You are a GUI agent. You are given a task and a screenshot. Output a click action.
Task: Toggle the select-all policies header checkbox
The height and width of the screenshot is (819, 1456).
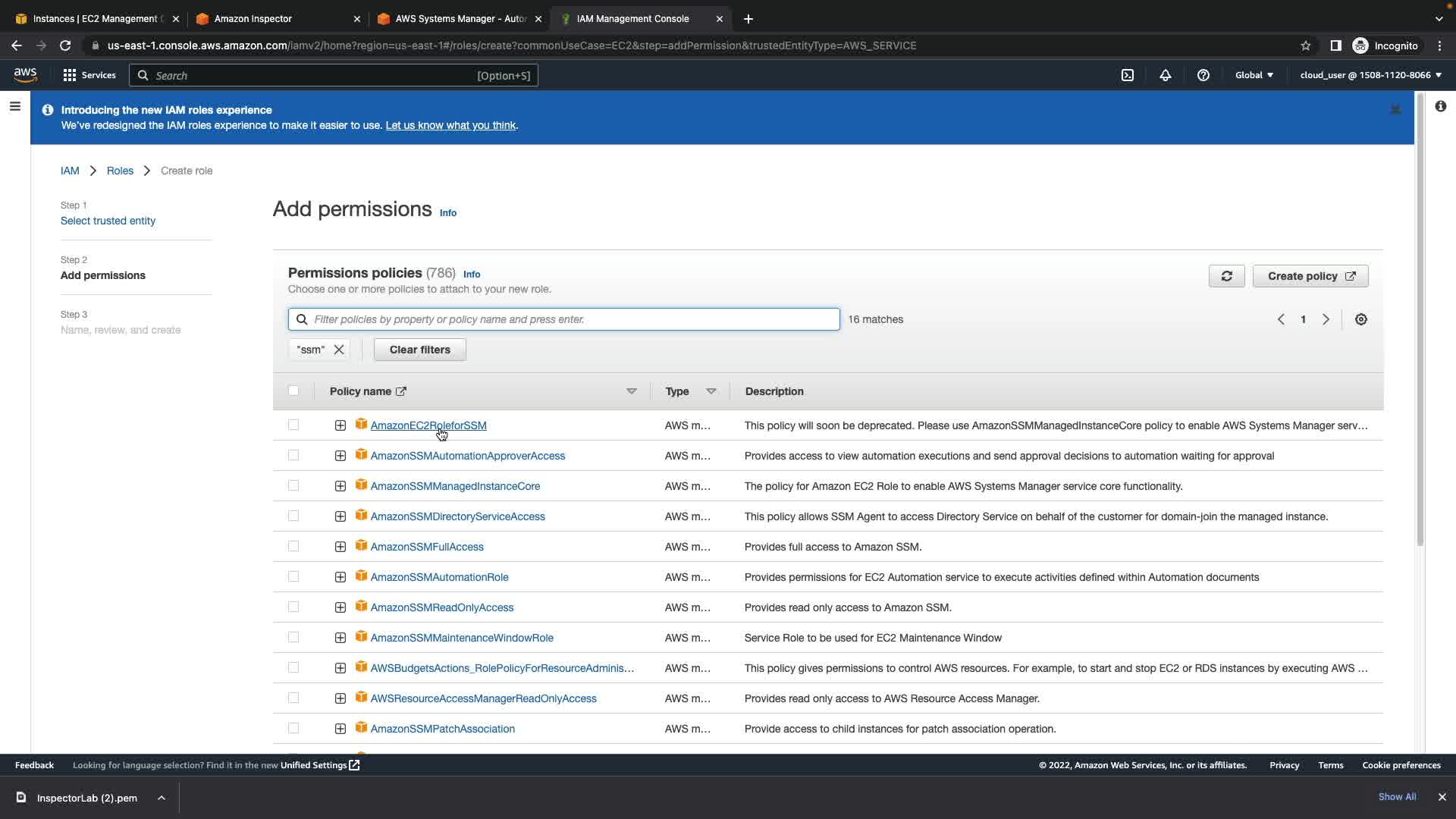[x=293, y=391]
